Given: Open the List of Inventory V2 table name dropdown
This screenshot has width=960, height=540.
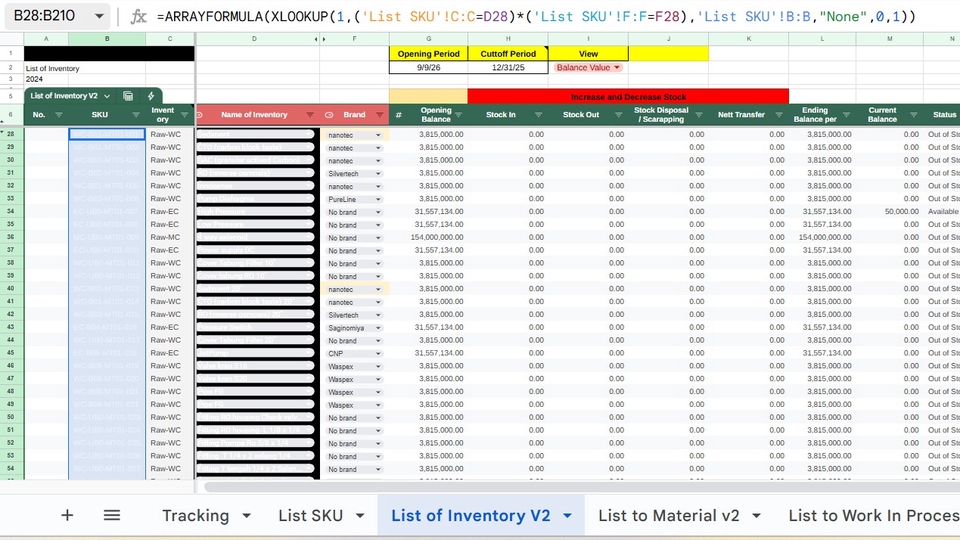Looking at the screenshot, I should (x=107, y=96).
